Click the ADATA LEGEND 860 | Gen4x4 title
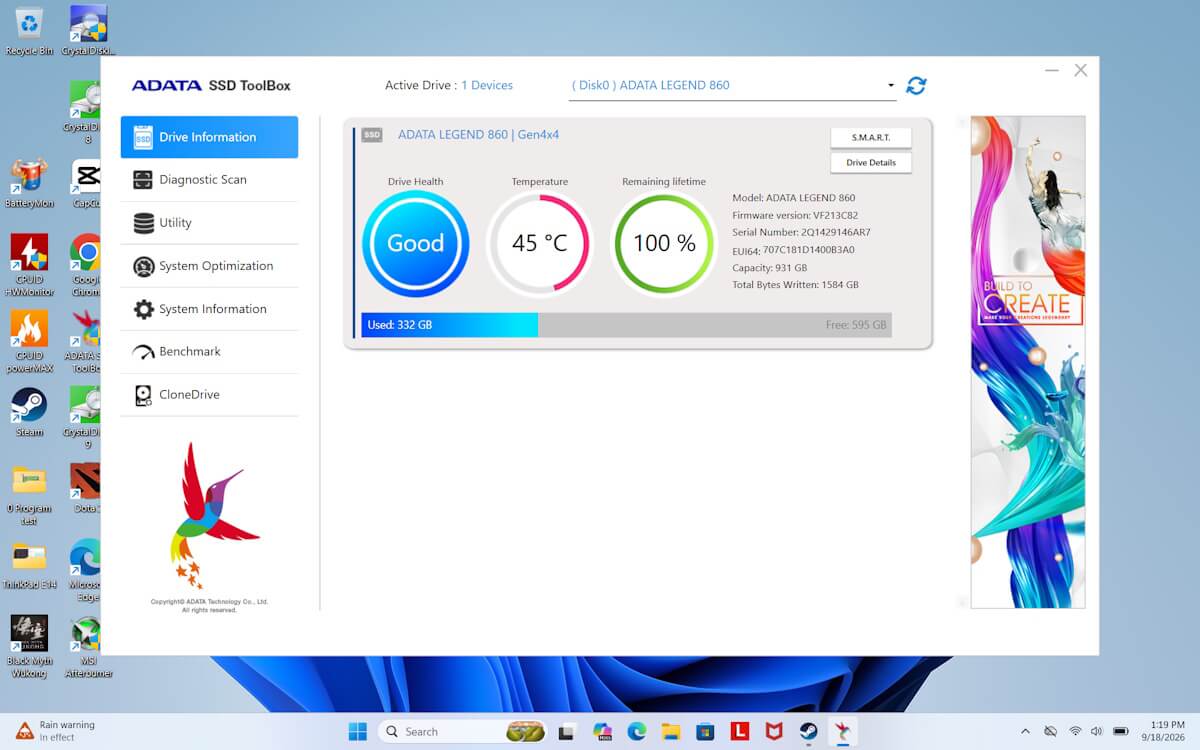The image size is (1200, 750). (x=479, y=134)
